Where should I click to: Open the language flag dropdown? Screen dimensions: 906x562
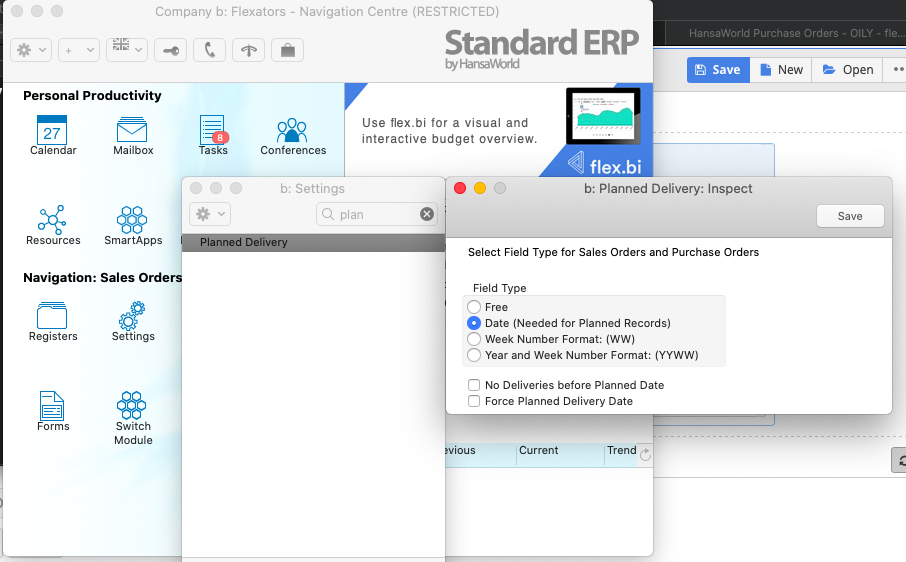127,49
